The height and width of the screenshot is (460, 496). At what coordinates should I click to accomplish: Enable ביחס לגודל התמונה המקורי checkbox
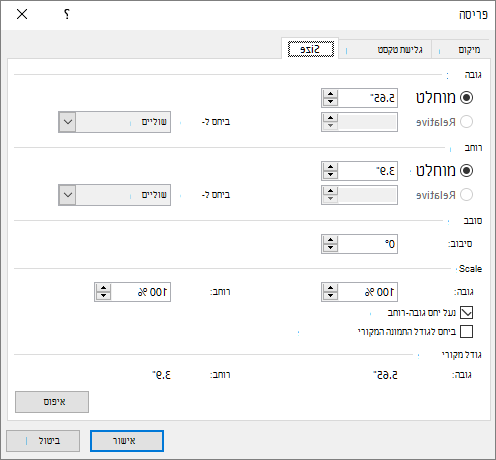(466, 332)
